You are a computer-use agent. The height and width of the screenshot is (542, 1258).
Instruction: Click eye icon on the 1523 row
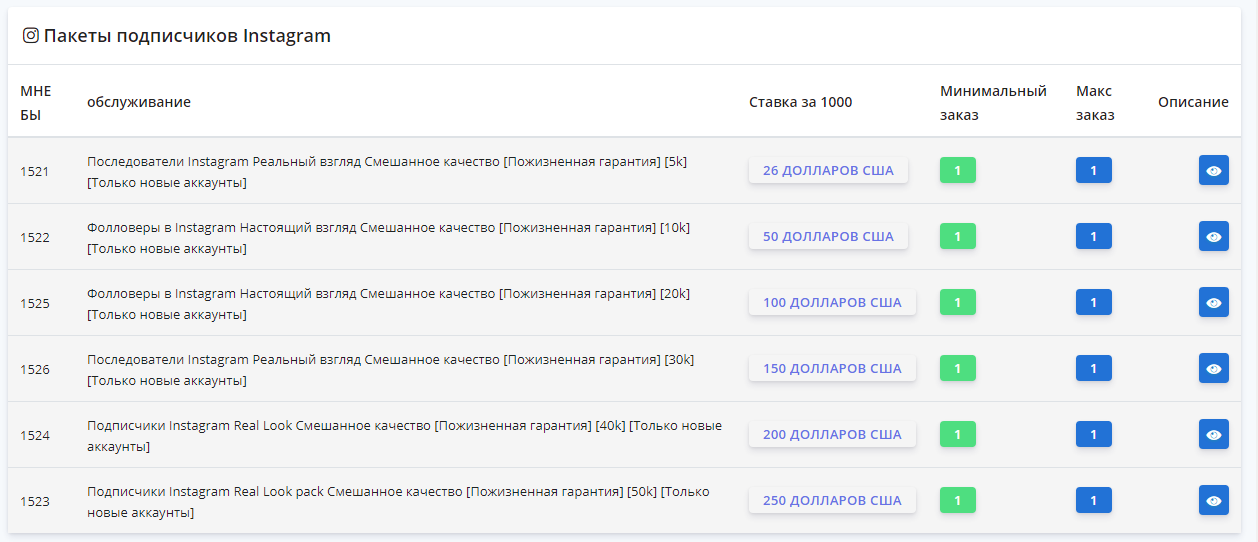coord(1213,500)
